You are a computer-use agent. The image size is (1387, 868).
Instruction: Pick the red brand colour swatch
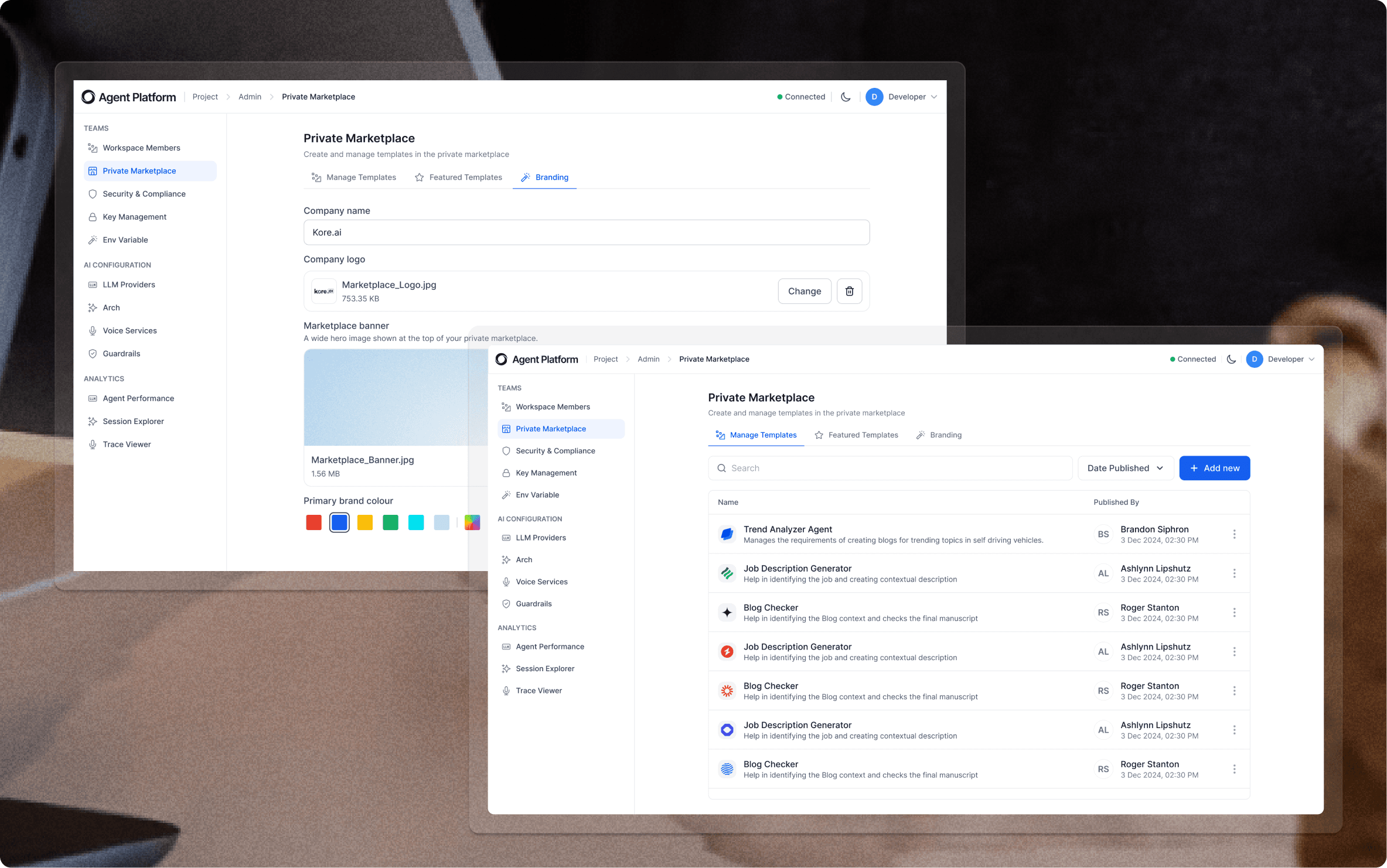pos(313,522)
